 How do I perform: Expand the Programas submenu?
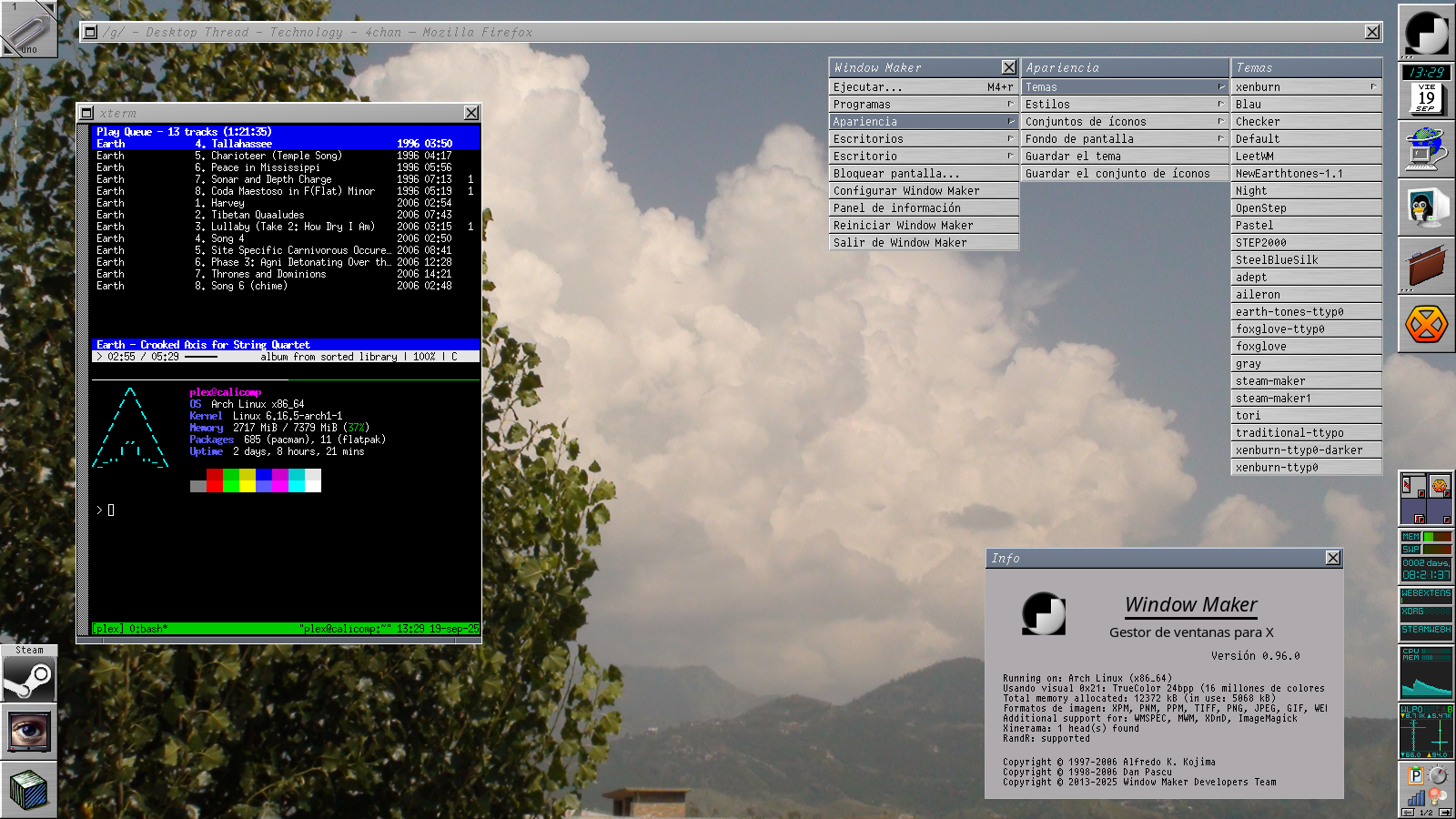[x=923, y=105]
